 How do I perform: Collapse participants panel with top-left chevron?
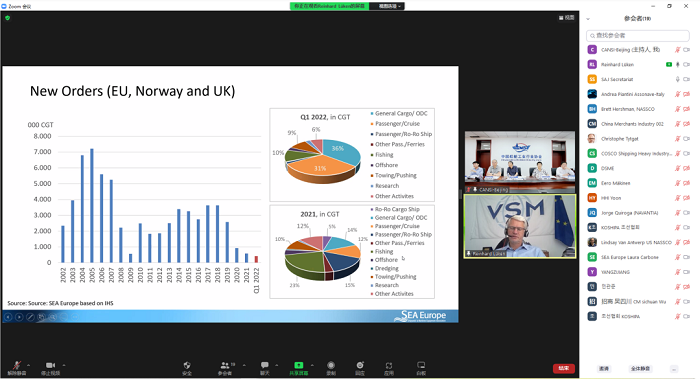[588, 19]
